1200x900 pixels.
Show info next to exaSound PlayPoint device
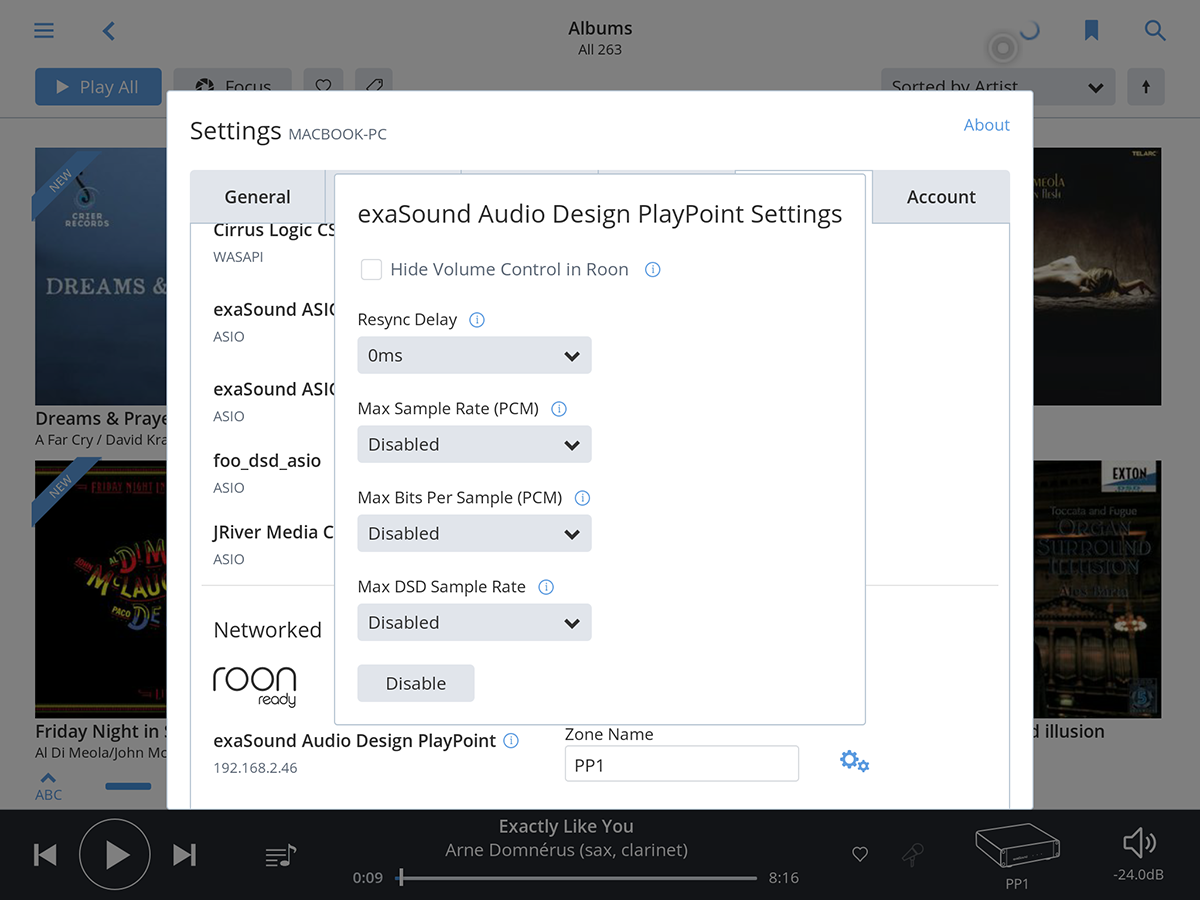[x=511, y=741]
